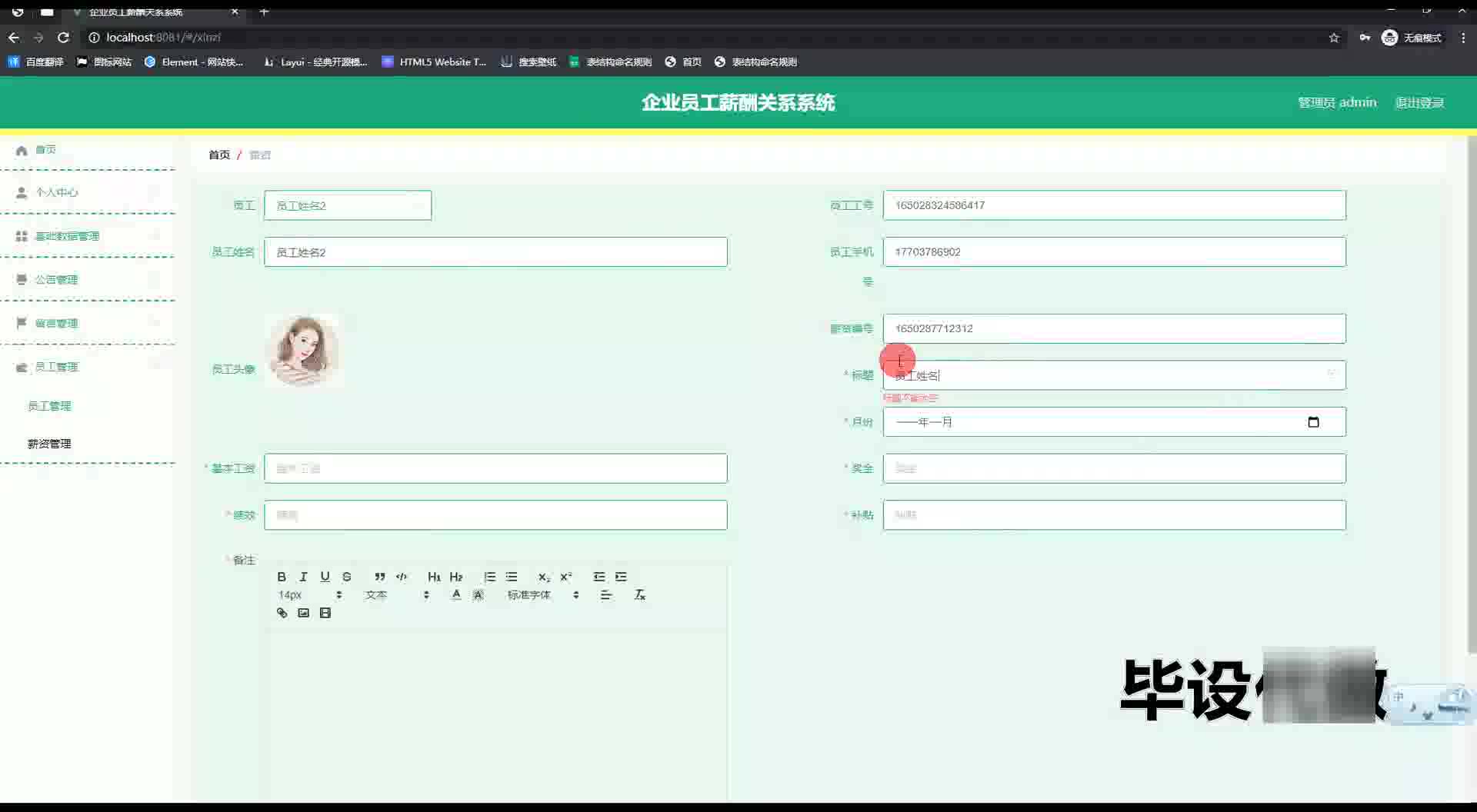This screenshot has width=1477, height=812.
Task: Click the 员工姓名 input field
Action: (495, 252)
